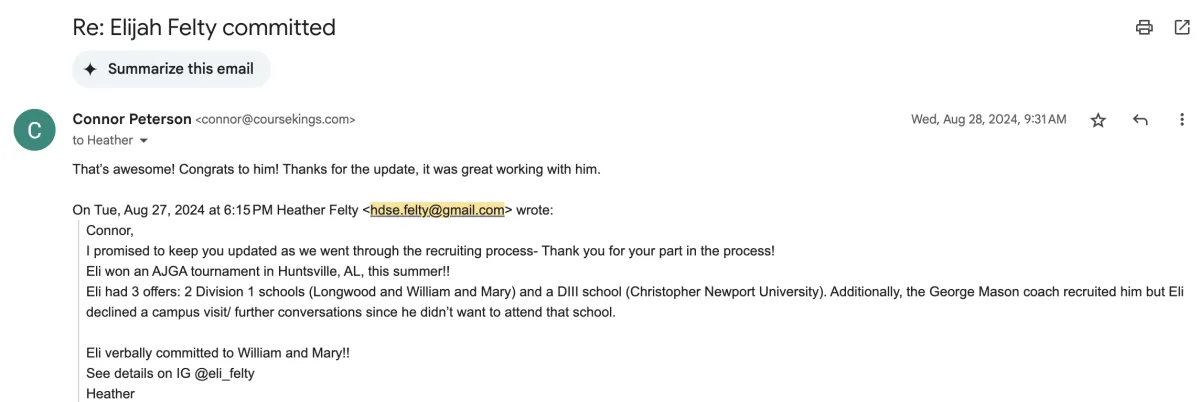Summarize this email
The height and width of the screenshot is (402, 1200).
click(x=171, y=69)
